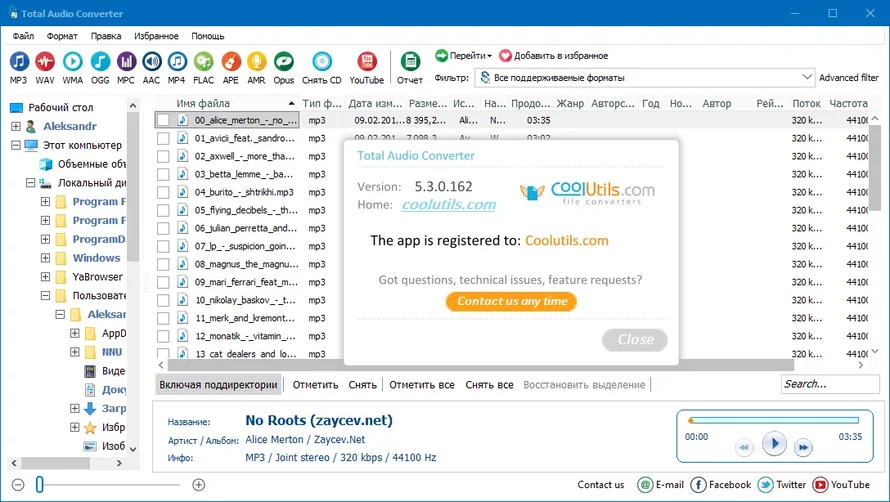The height and width of the screenshot is (502, 890).
Task: Open the Формат menu
Action: (x=62, y=36)
